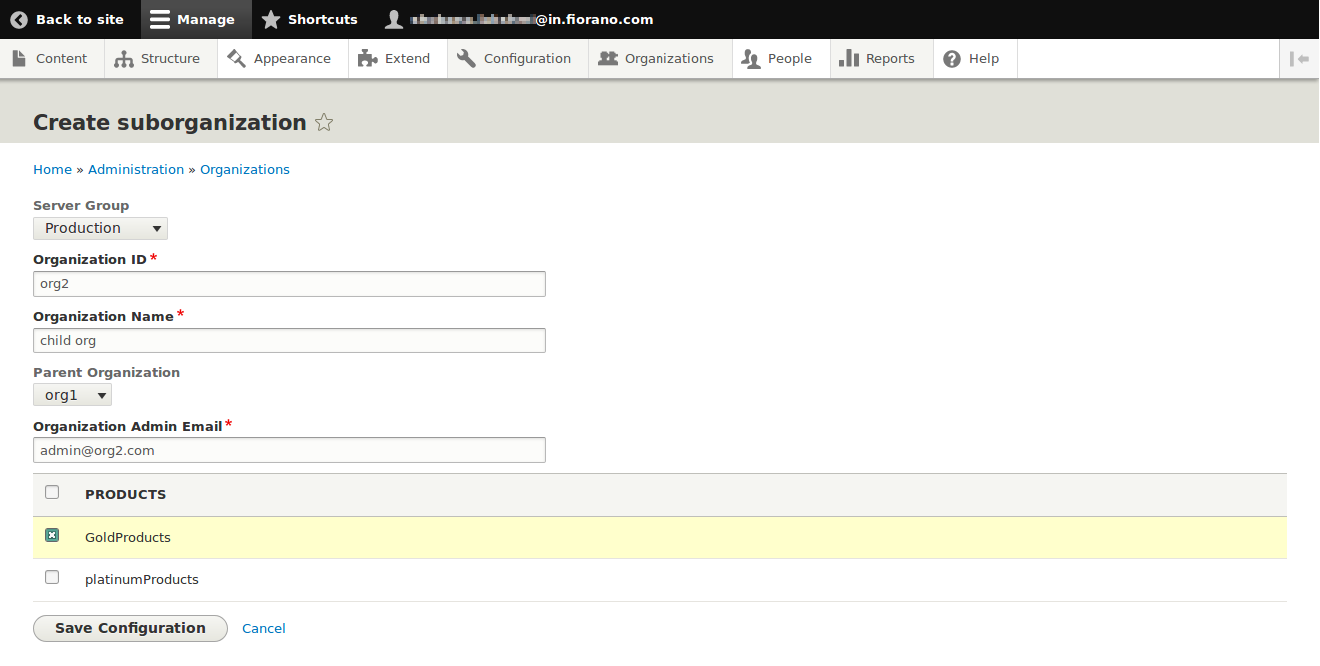
Task: Open the Help menu item
Action: [x=971, y=59]
